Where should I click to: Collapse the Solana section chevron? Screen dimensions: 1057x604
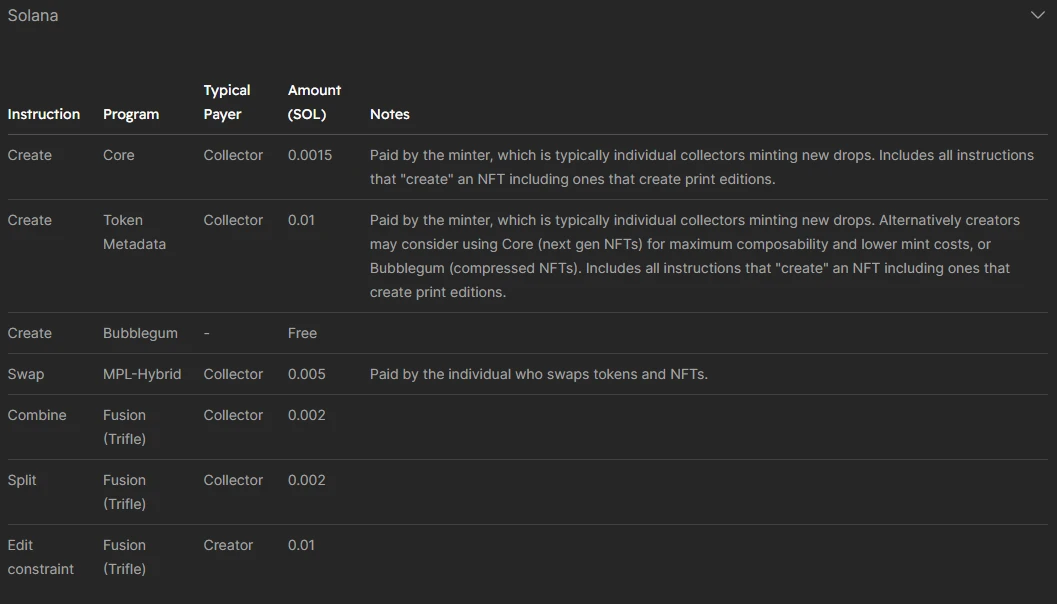pyautogui.click(x=1037, y=15)
